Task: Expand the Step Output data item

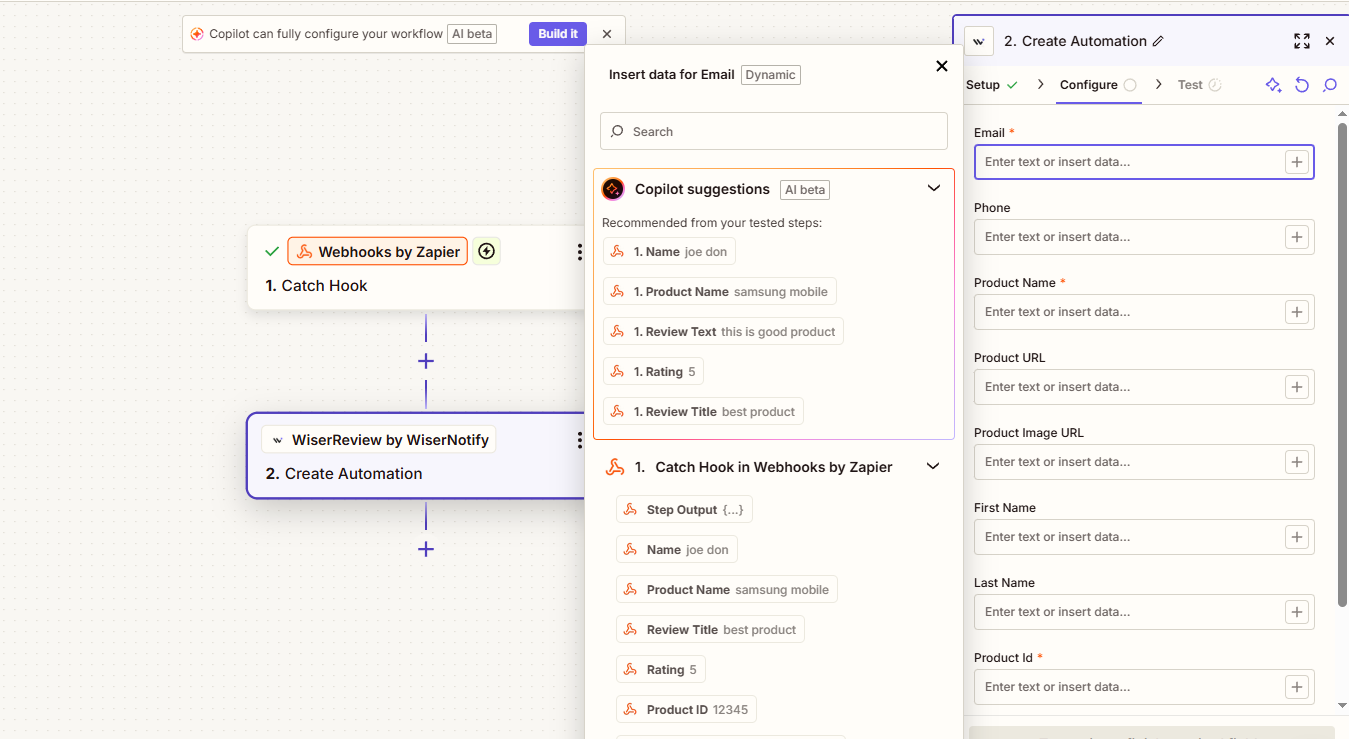Action: pyautogui.click(x=684, y=510)
